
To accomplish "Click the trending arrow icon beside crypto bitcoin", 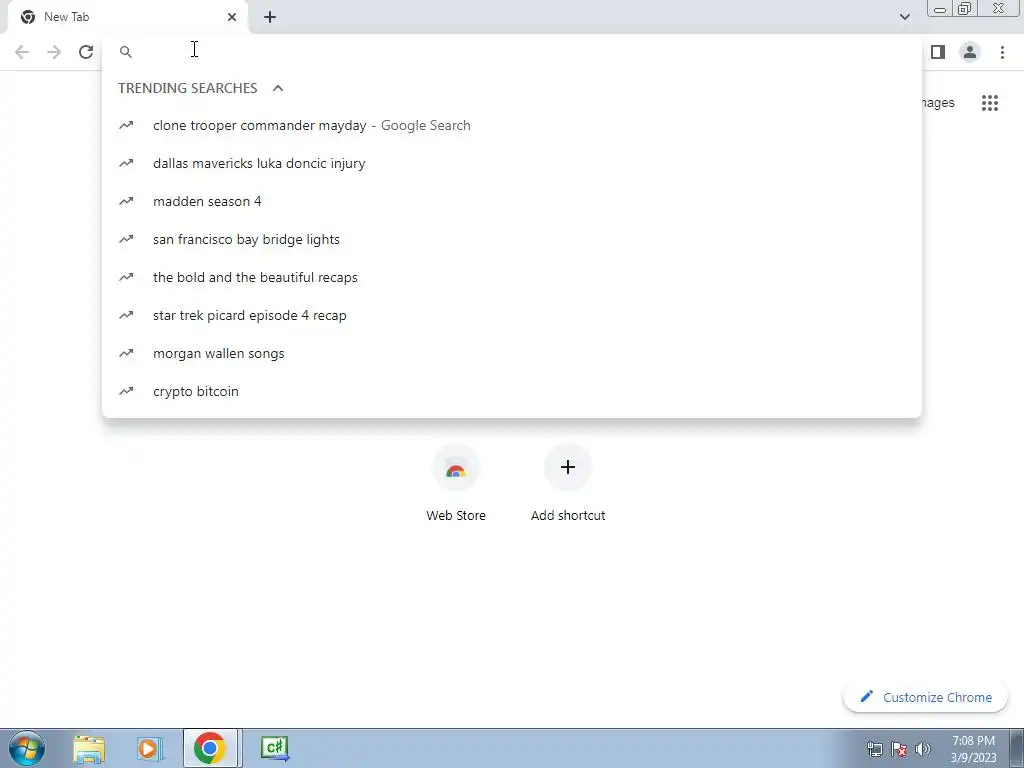I will click(126, 391).
